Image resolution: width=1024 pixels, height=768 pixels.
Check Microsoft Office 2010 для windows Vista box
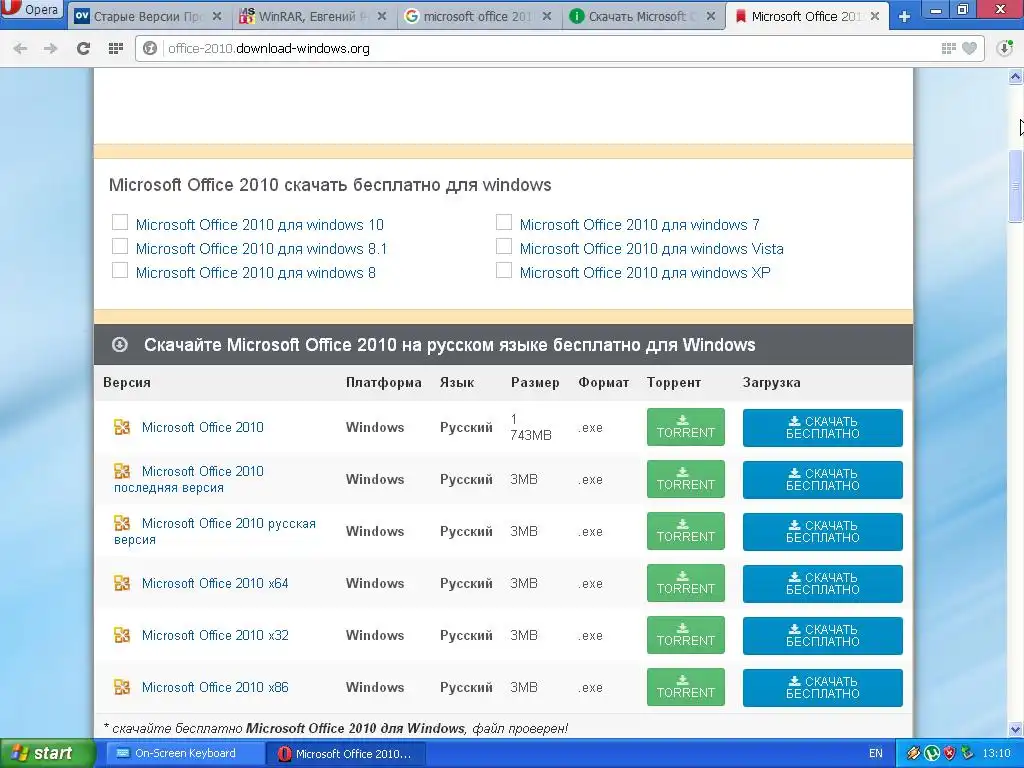coord(504,246)
